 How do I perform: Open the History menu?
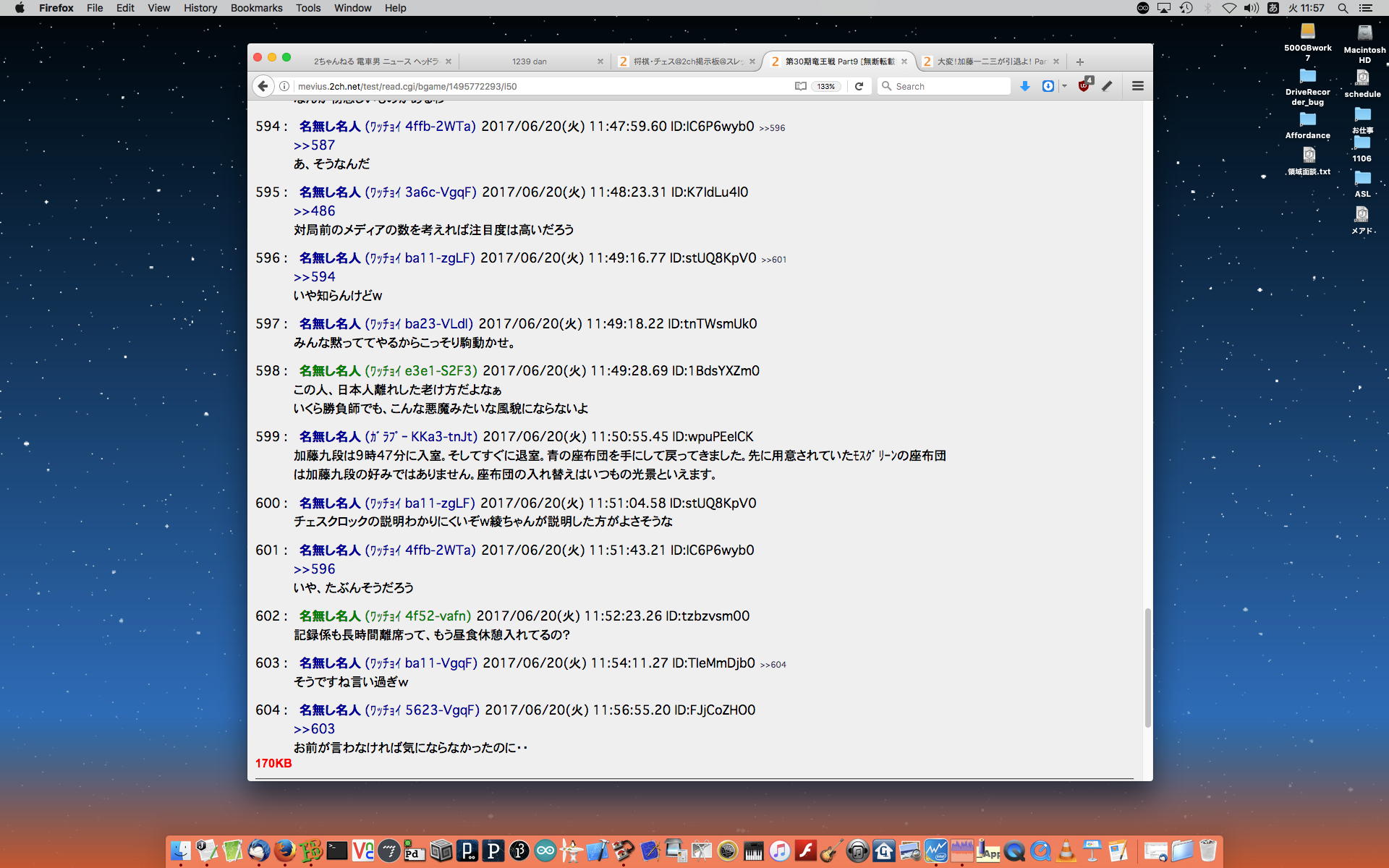pyautogui.click(x=200, y=8)
